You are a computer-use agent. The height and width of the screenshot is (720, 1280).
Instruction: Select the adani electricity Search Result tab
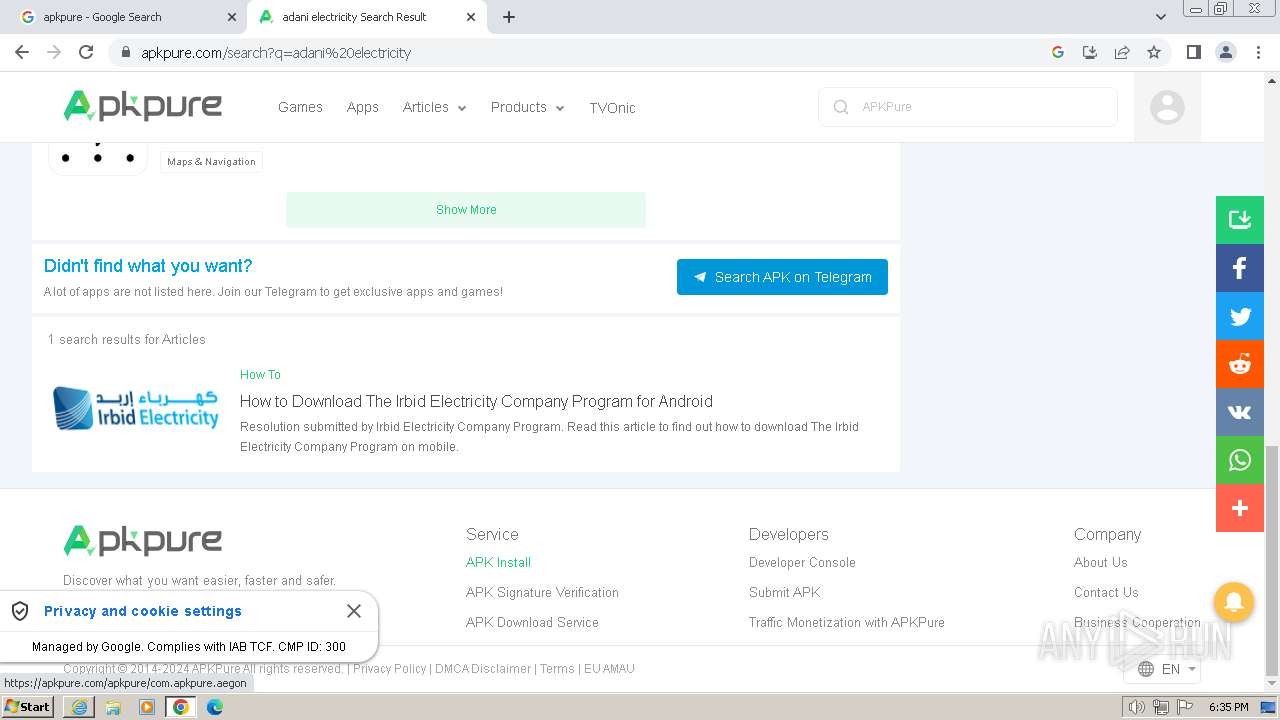tap(366, 17)
